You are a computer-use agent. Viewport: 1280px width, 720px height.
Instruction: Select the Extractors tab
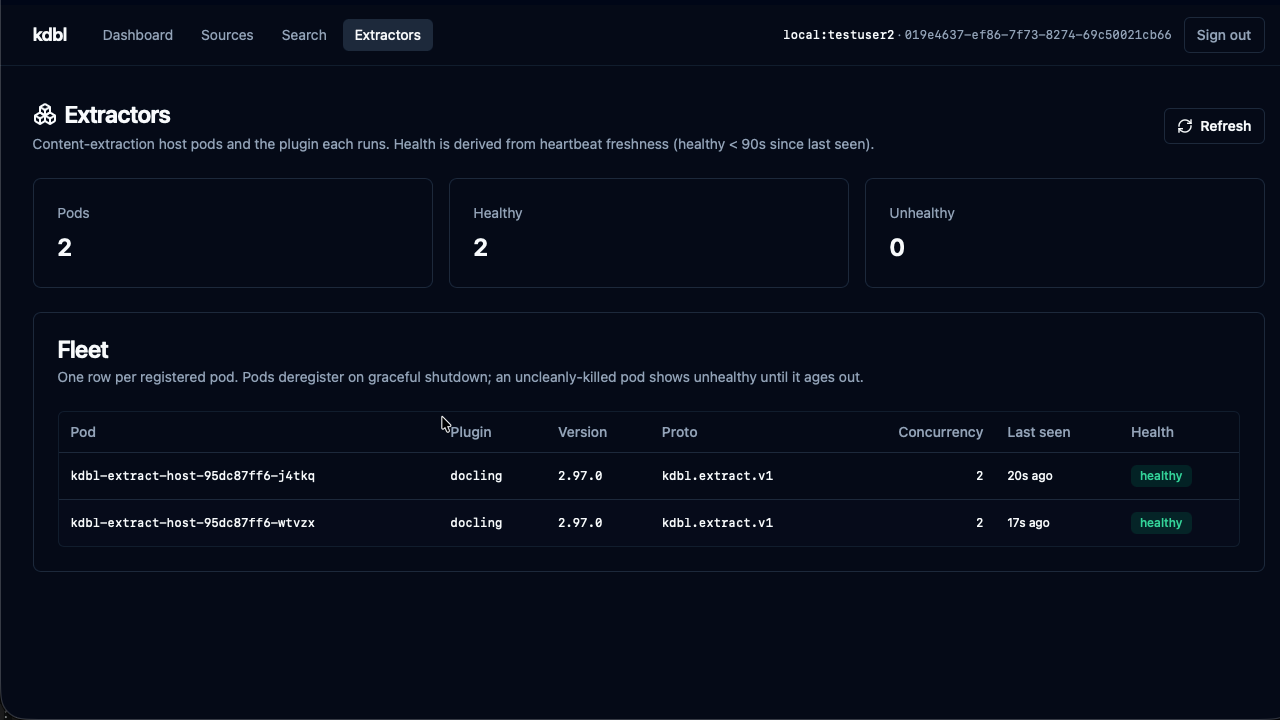pyautogui.click(x=388, y=35)
